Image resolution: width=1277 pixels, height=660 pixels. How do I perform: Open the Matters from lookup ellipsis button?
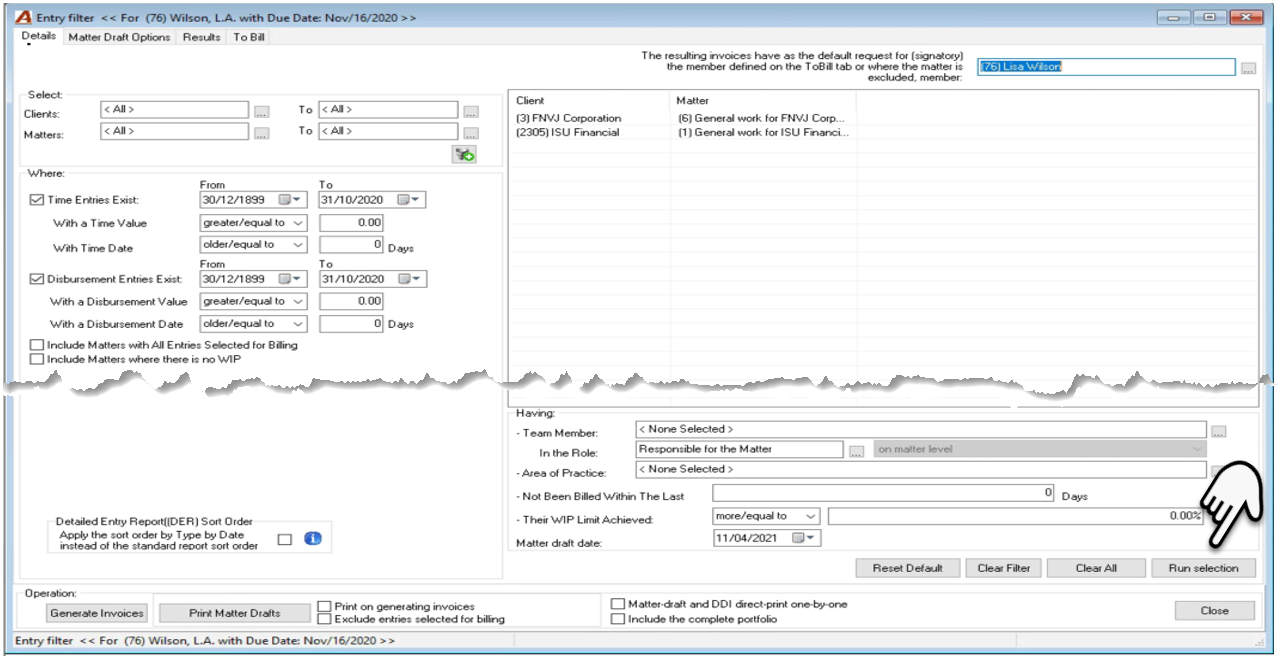[261, 133]
